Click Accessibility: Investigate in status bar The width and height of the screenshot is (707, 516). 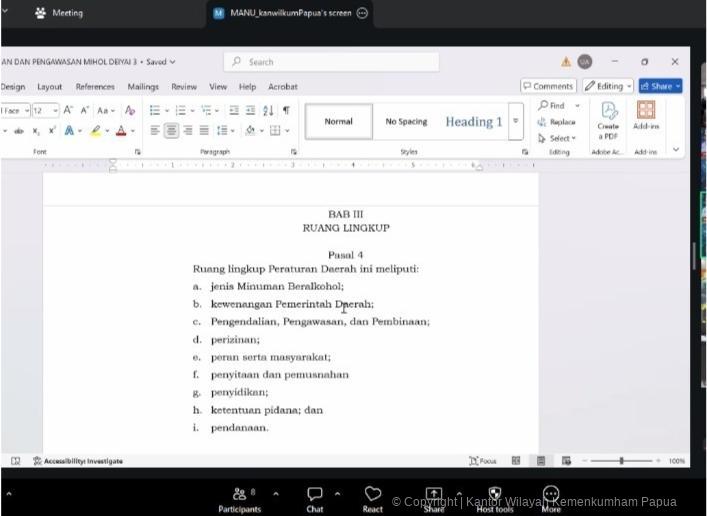(78, 461)
